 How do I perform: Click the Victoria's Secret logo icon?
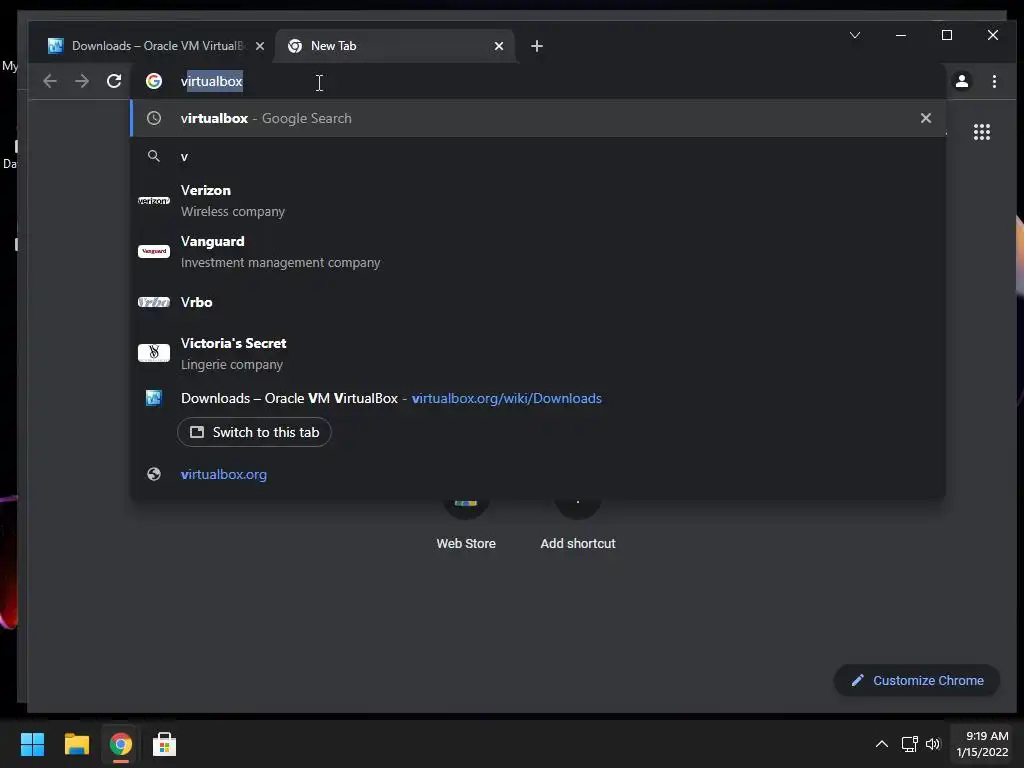point(154,353)
